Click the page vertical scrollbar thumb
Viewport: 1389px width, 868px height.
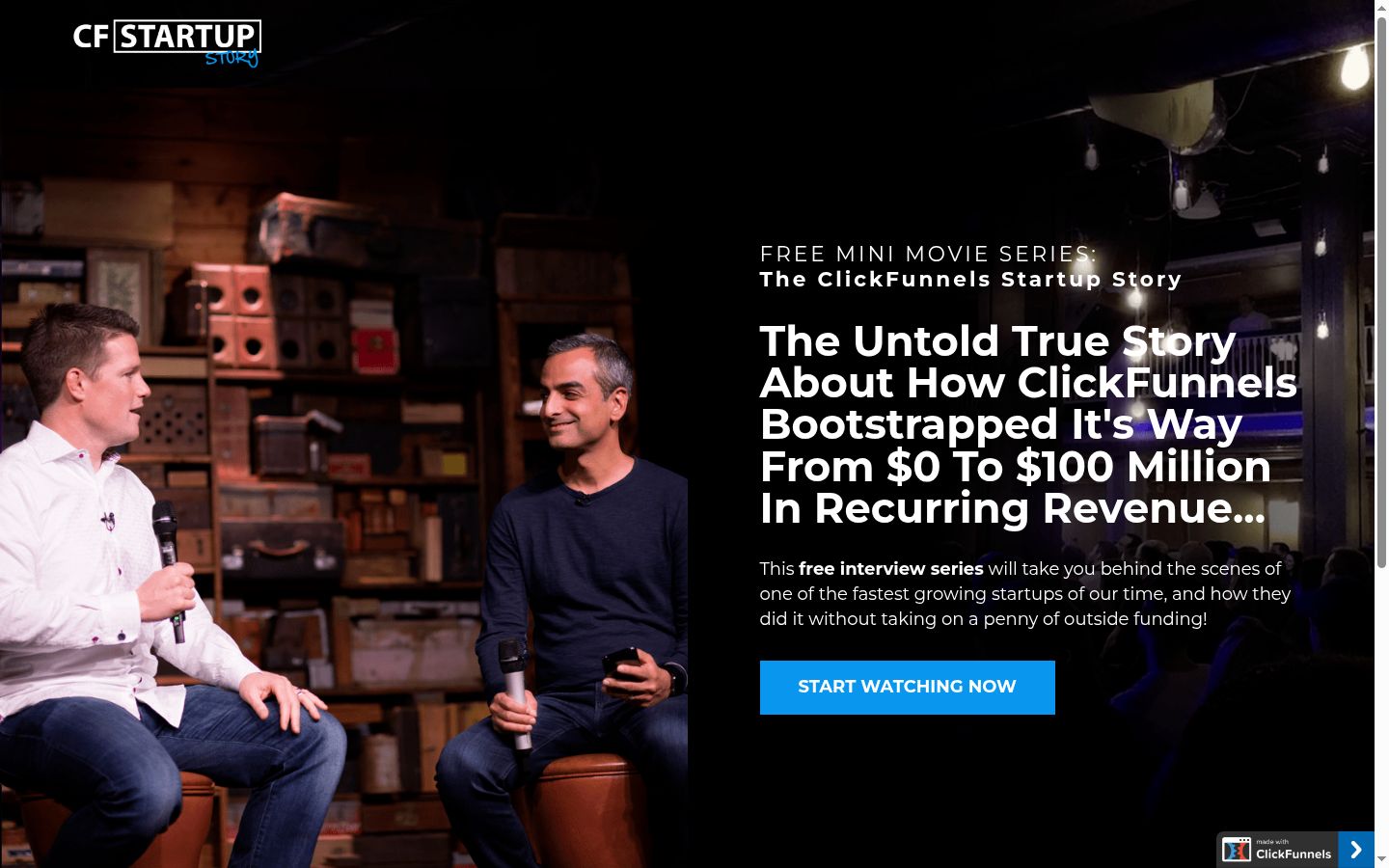coord(1381,292)
